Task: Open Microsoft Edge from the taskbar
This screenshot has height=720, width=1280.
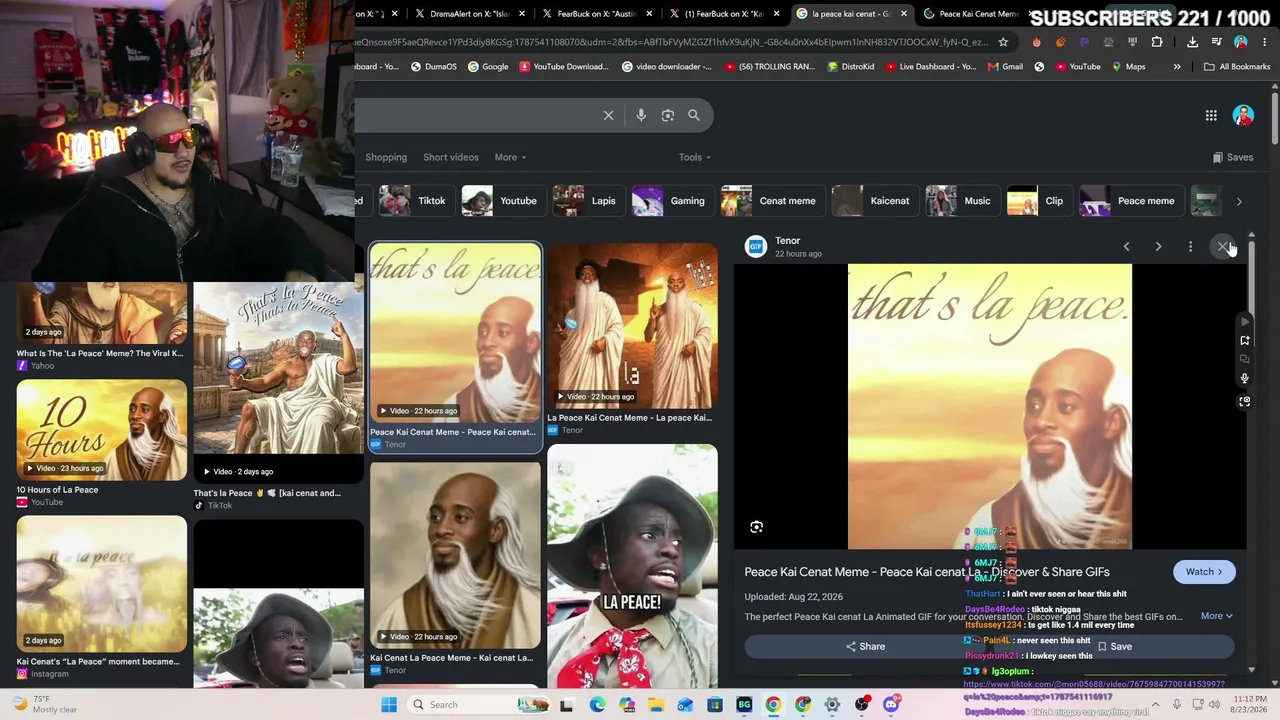Action: pyautogui.click(x=597, y=705)
